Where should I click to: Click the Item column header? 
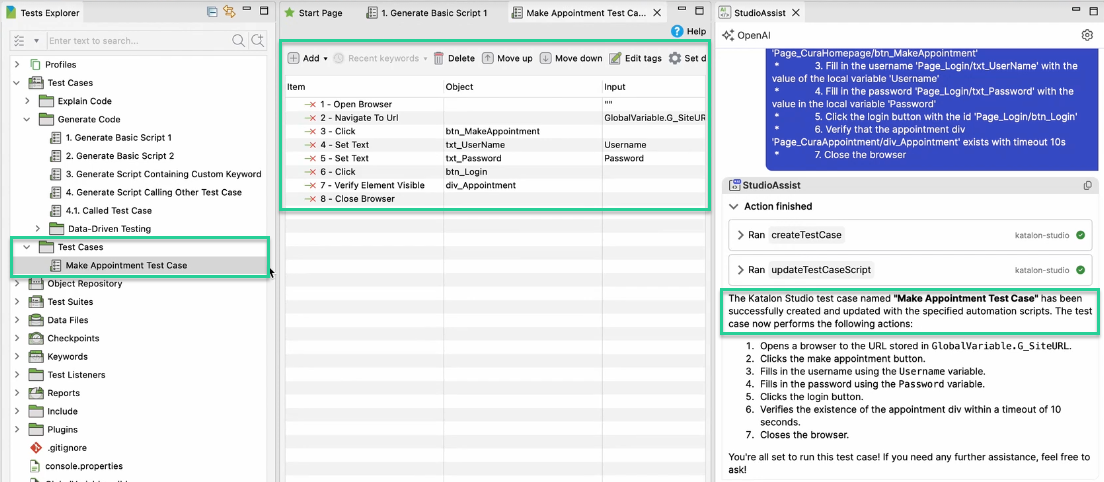pos(364,87)
